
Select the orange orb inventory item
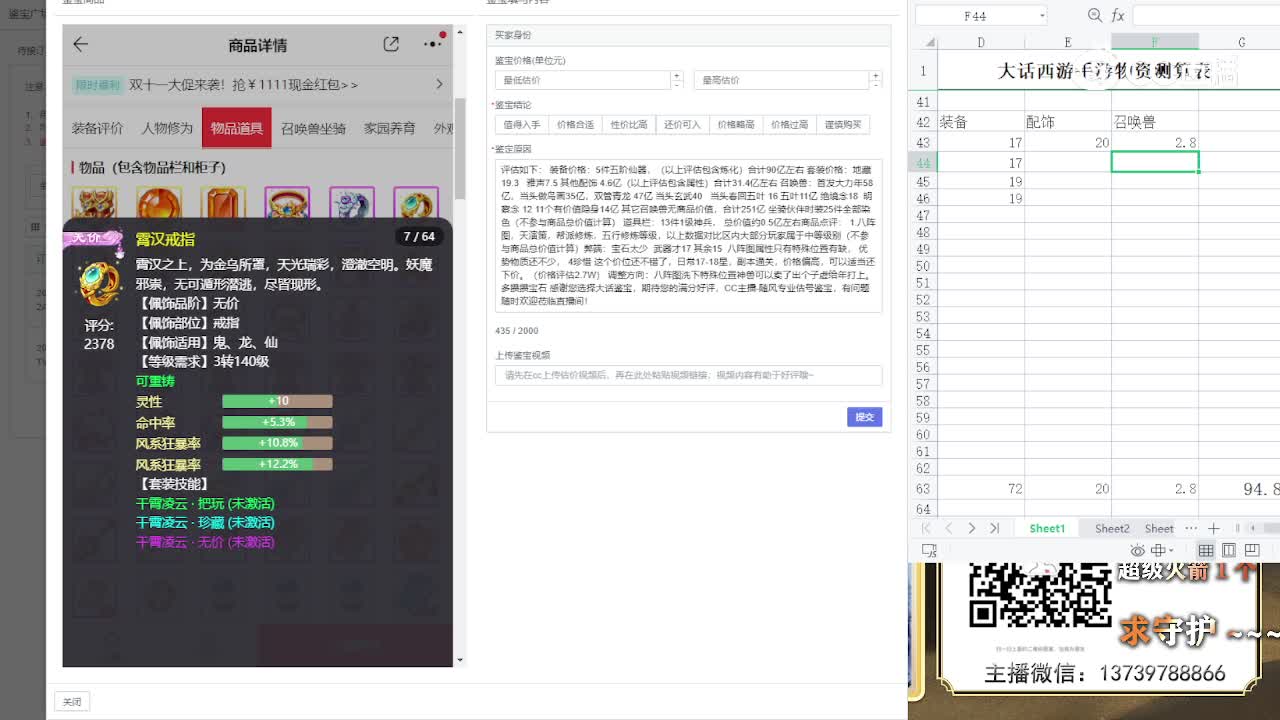click(159, 203)
